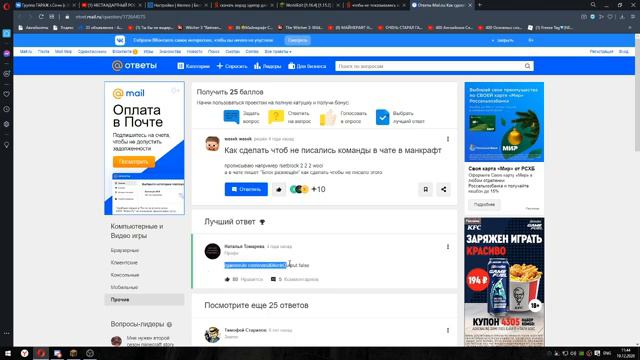Open the heart icon in address bar
Viewport: 640px width, 360px height.
[x=610, y=17]
